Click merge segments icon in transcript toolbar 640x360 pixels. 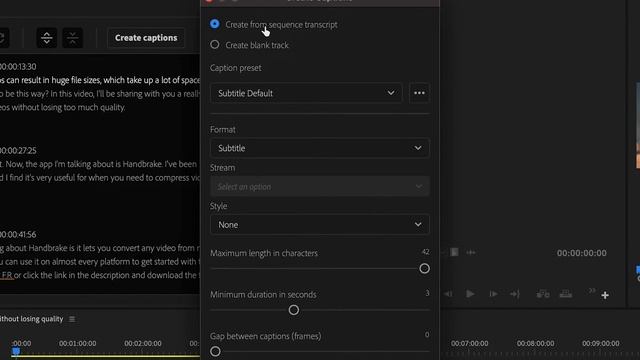(73, 38)
